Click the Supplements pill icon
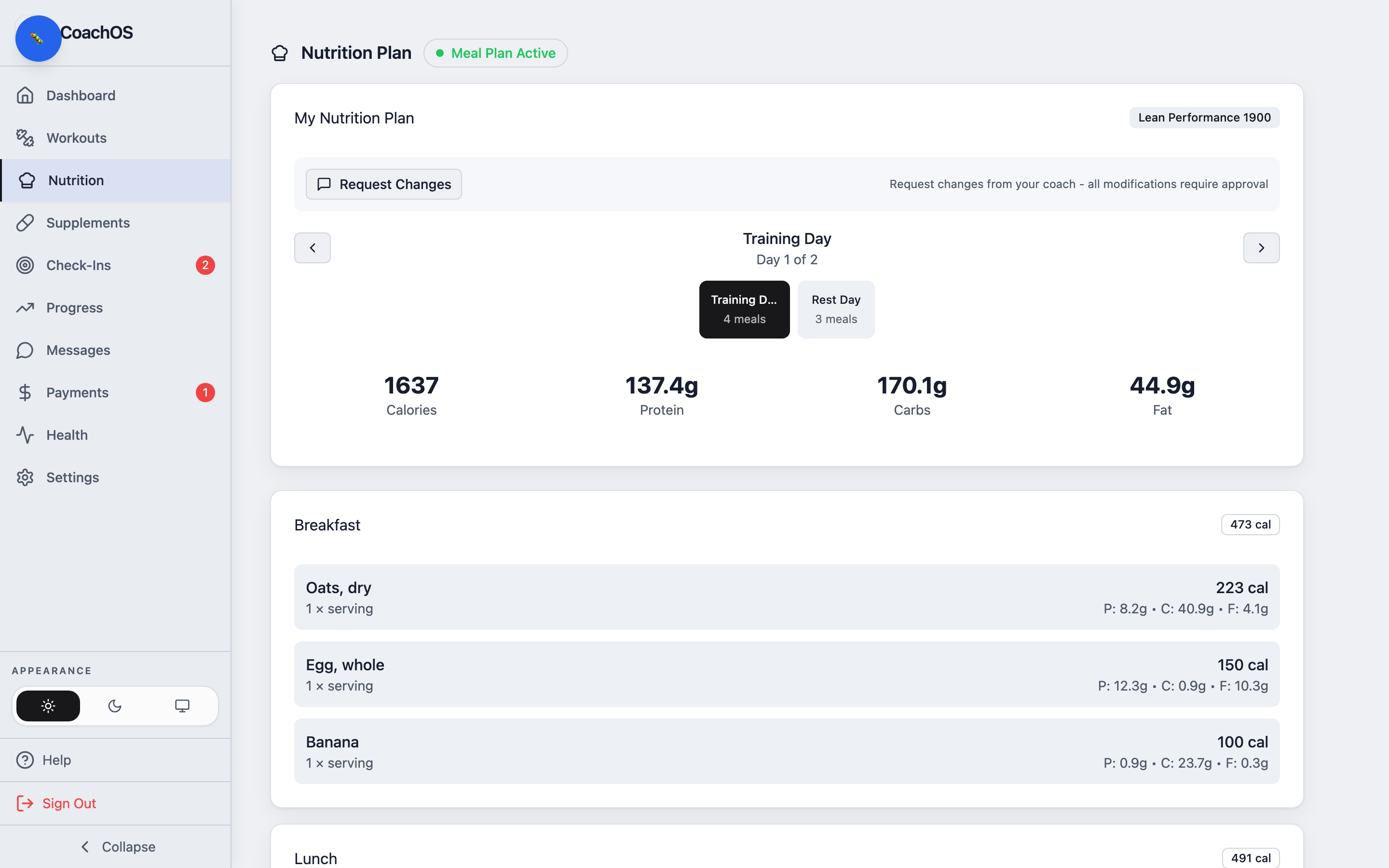Viewport: 1389px width, 868px height. click(x=25, y=223)
